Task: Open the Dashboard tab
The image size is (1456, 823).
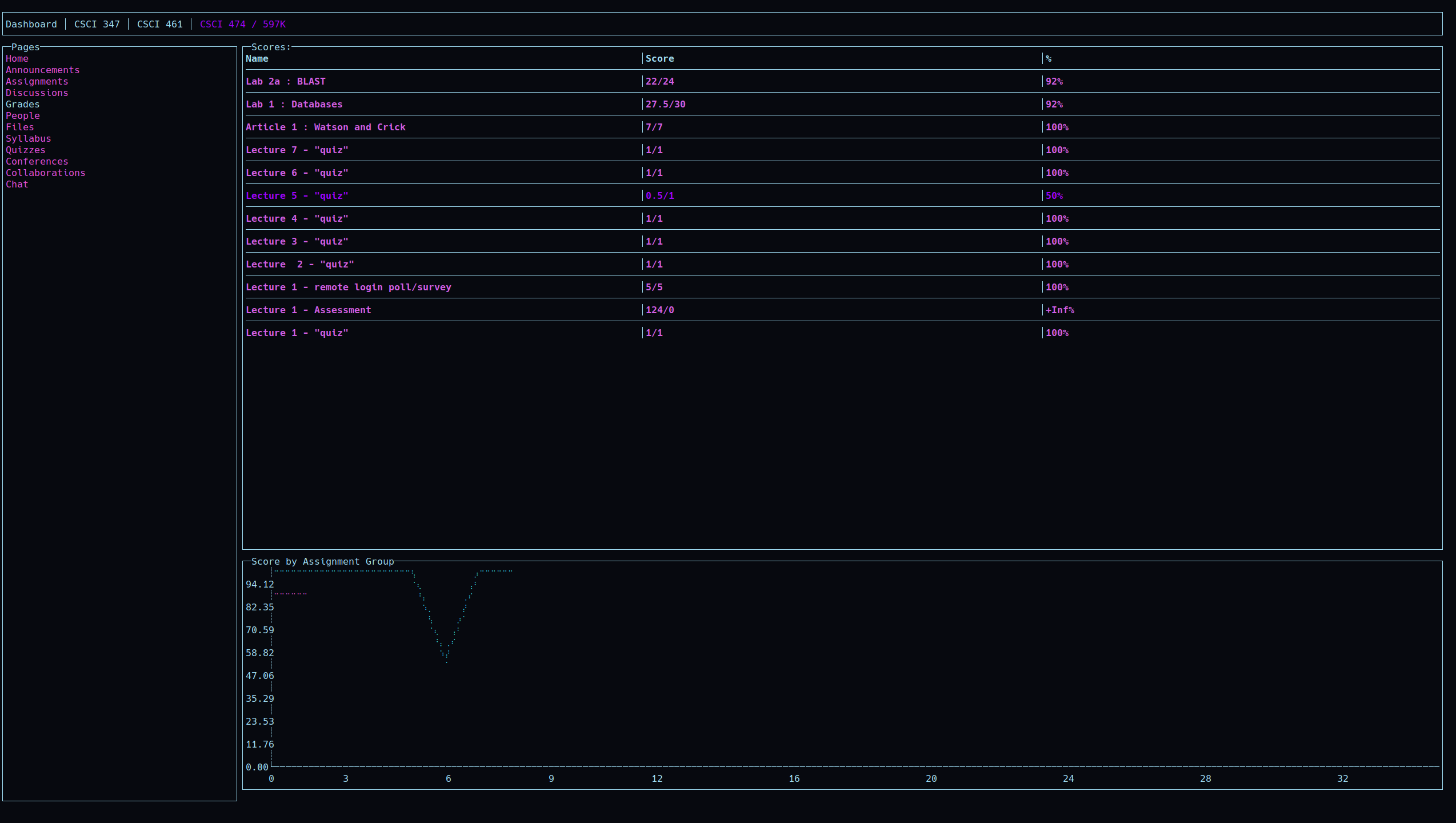Action: click(31, 24)
